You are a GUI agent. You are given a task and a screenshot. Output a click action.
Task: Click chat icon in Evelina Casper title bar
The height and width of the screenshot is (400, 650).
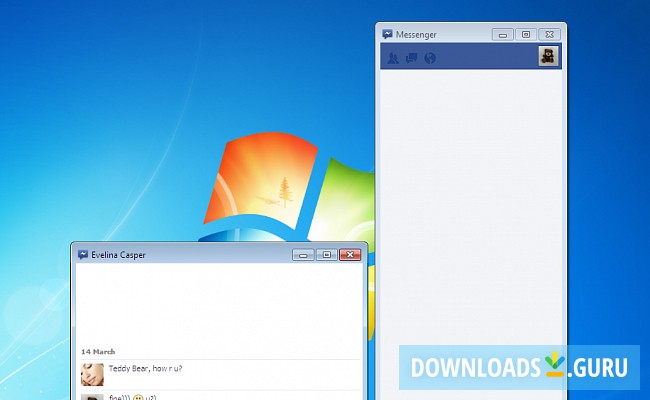83,255
